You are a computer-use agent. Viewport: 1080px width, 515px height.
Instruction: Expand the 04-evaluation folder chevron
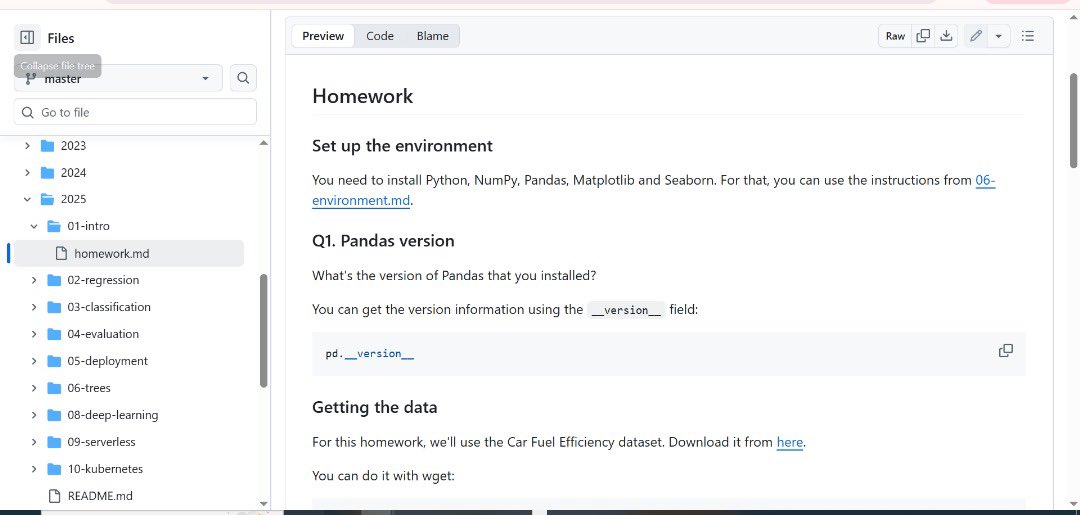tap(34, 334)
